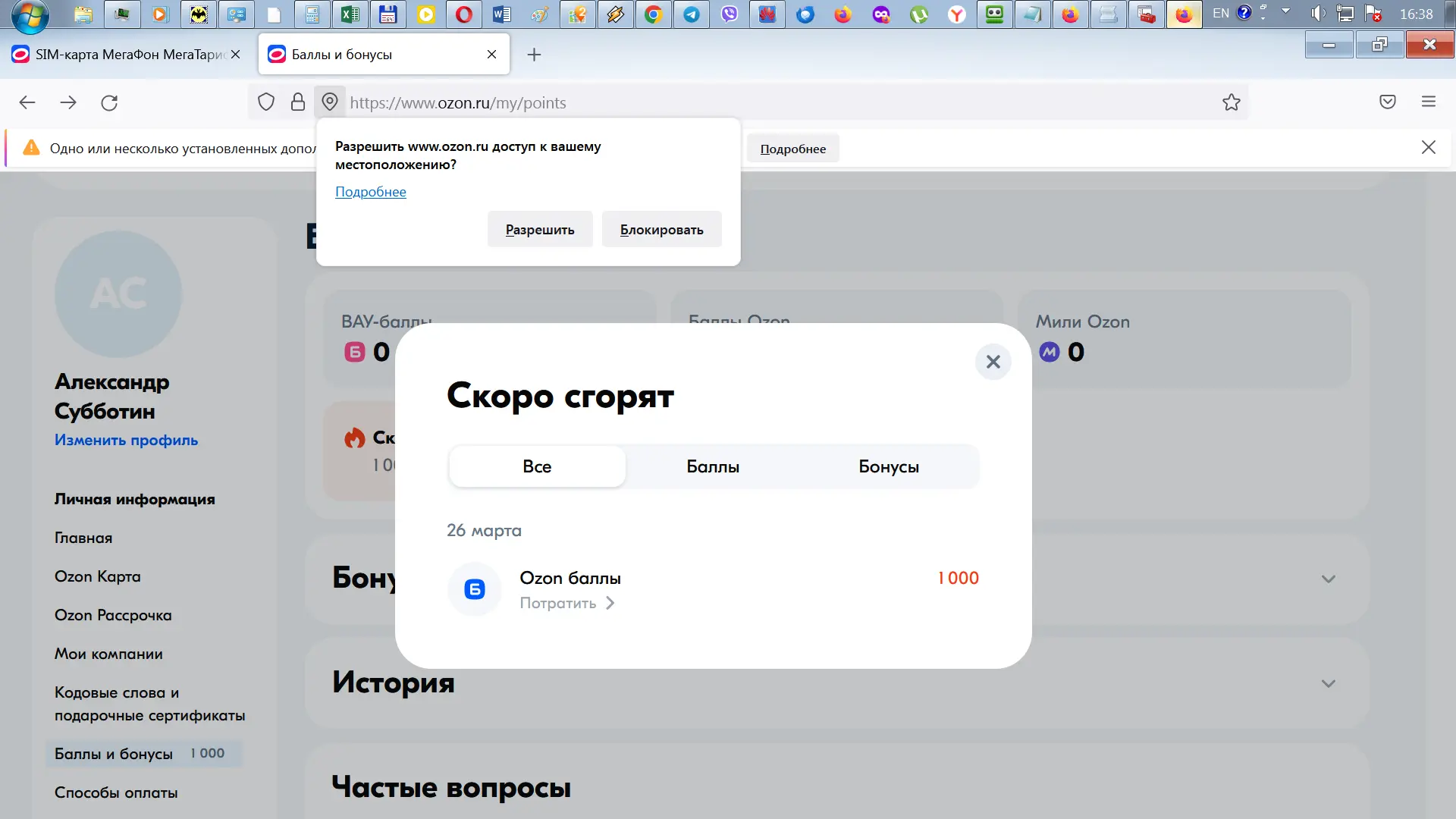Click the volume speaker tray icon
Image resolution: width=1456 pixels, height=819 pixels.
[x=1319, y=14]
